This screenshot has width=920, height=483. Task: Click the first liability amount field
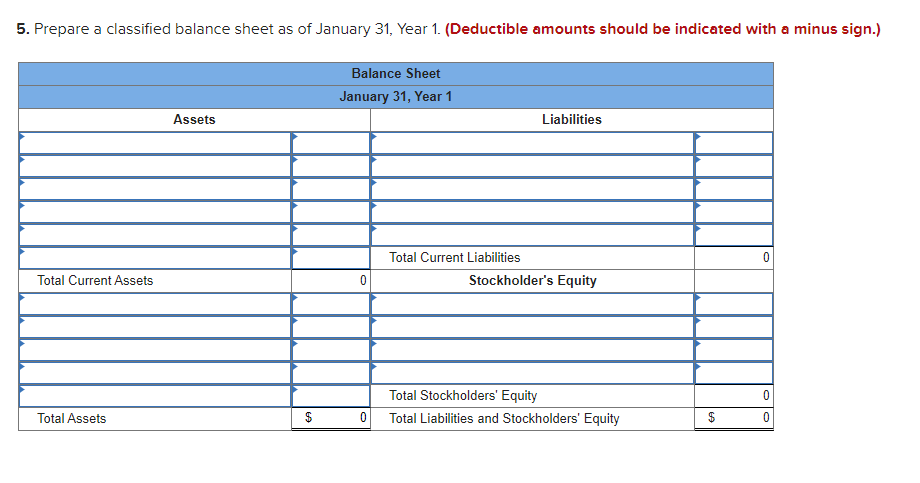(734, 143)
